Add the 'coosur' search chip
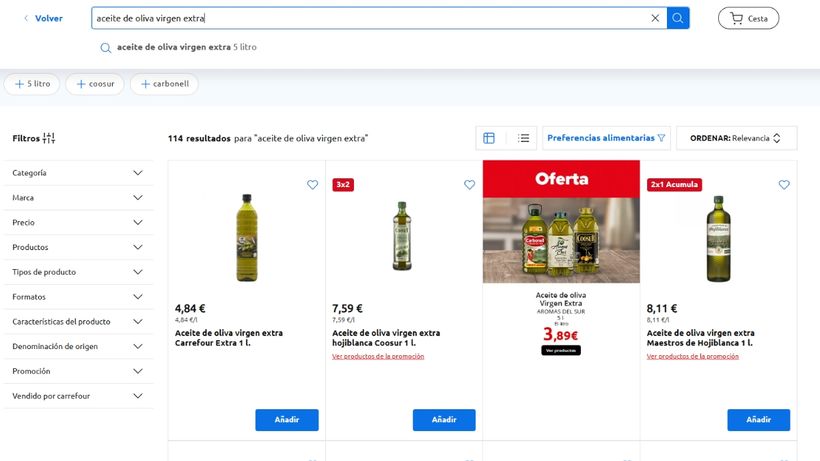Viewport: 820px width, 461px height. (x=95, y=84)
